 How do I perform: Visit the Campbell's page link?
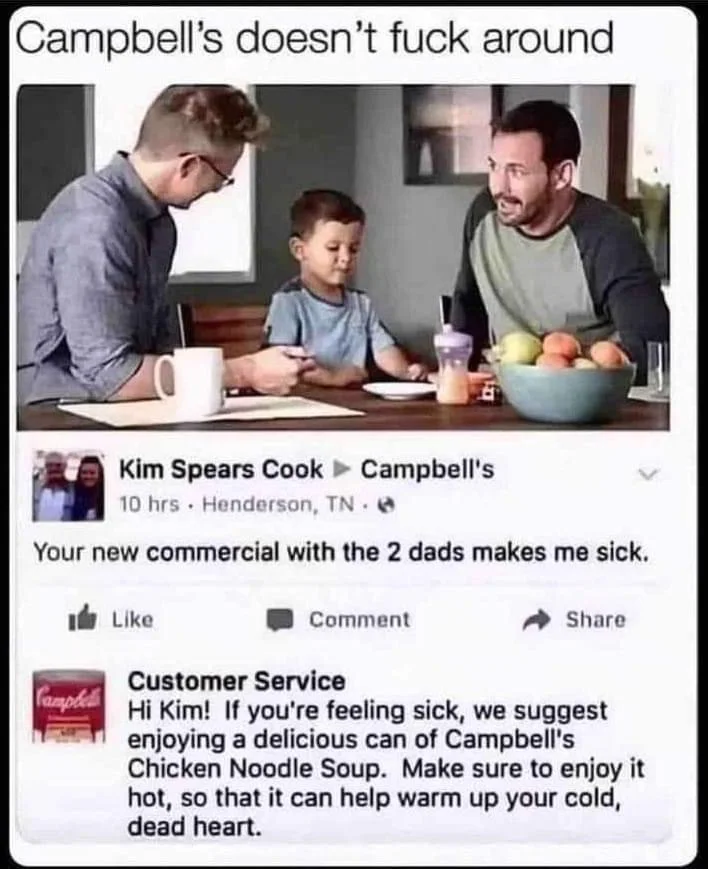click(427, 469)
